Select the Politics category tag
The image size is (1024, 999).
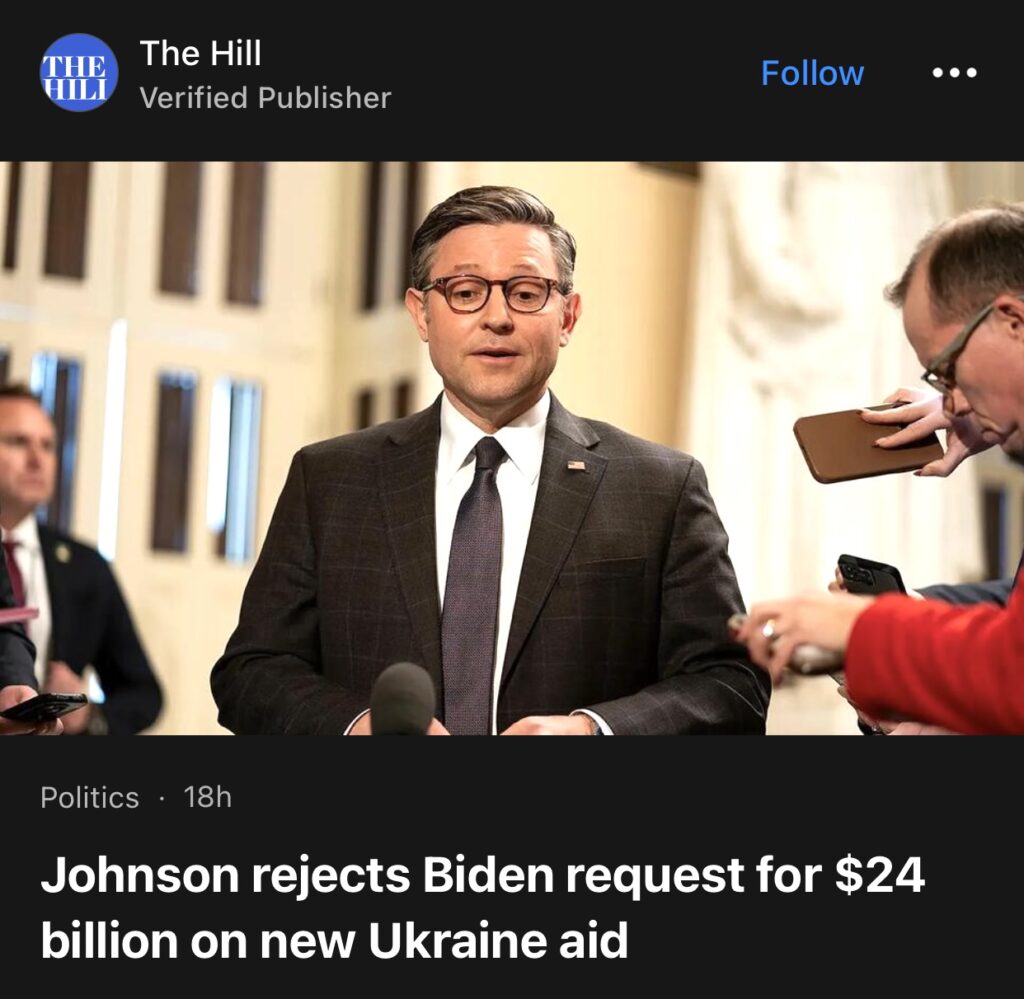[89, 797]
